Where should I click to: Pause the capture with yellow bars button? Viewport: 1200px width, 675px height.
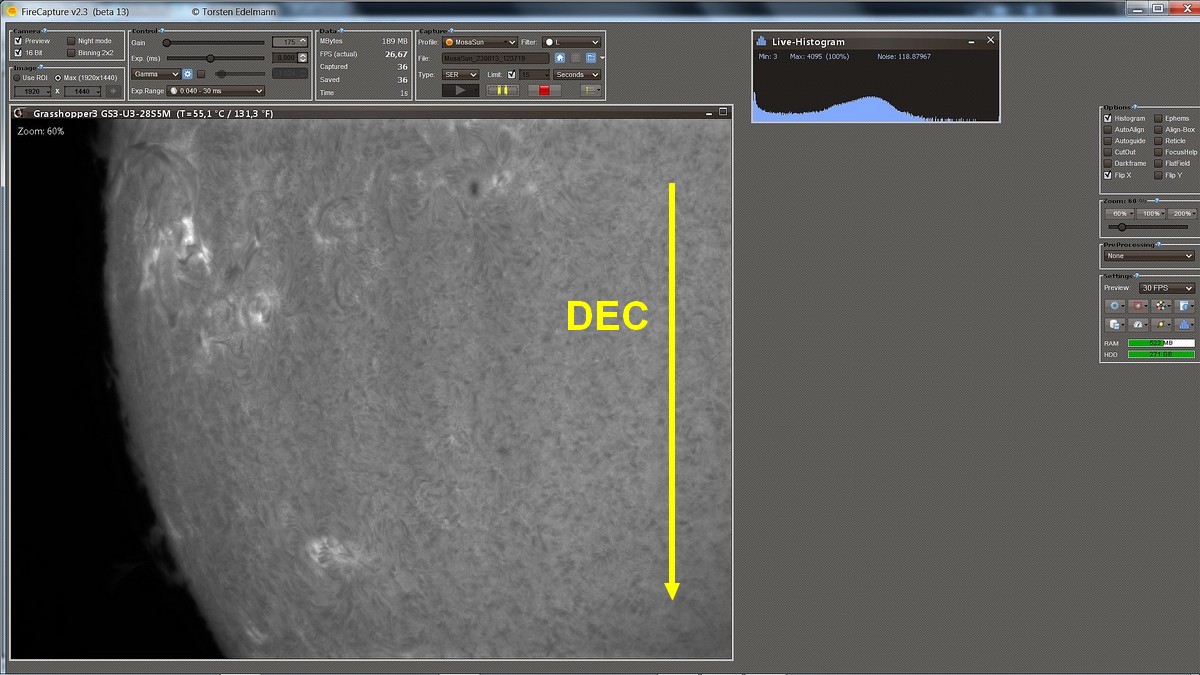503,90
